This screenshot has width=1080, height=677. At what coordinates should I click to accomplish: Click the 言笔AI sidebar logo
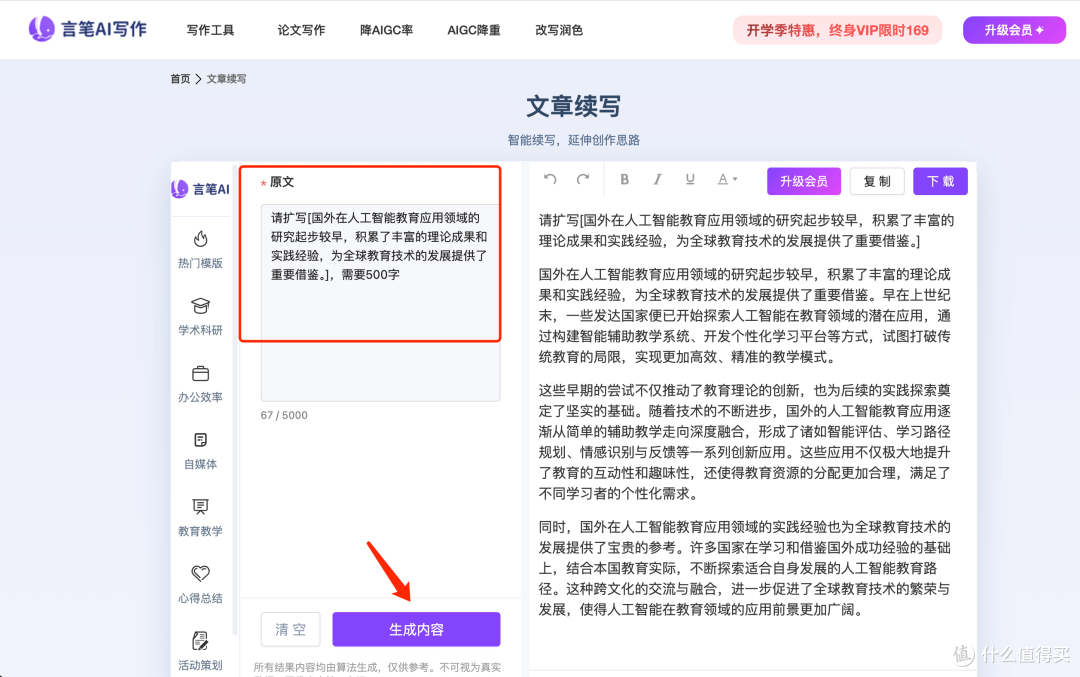pos(200,189)
